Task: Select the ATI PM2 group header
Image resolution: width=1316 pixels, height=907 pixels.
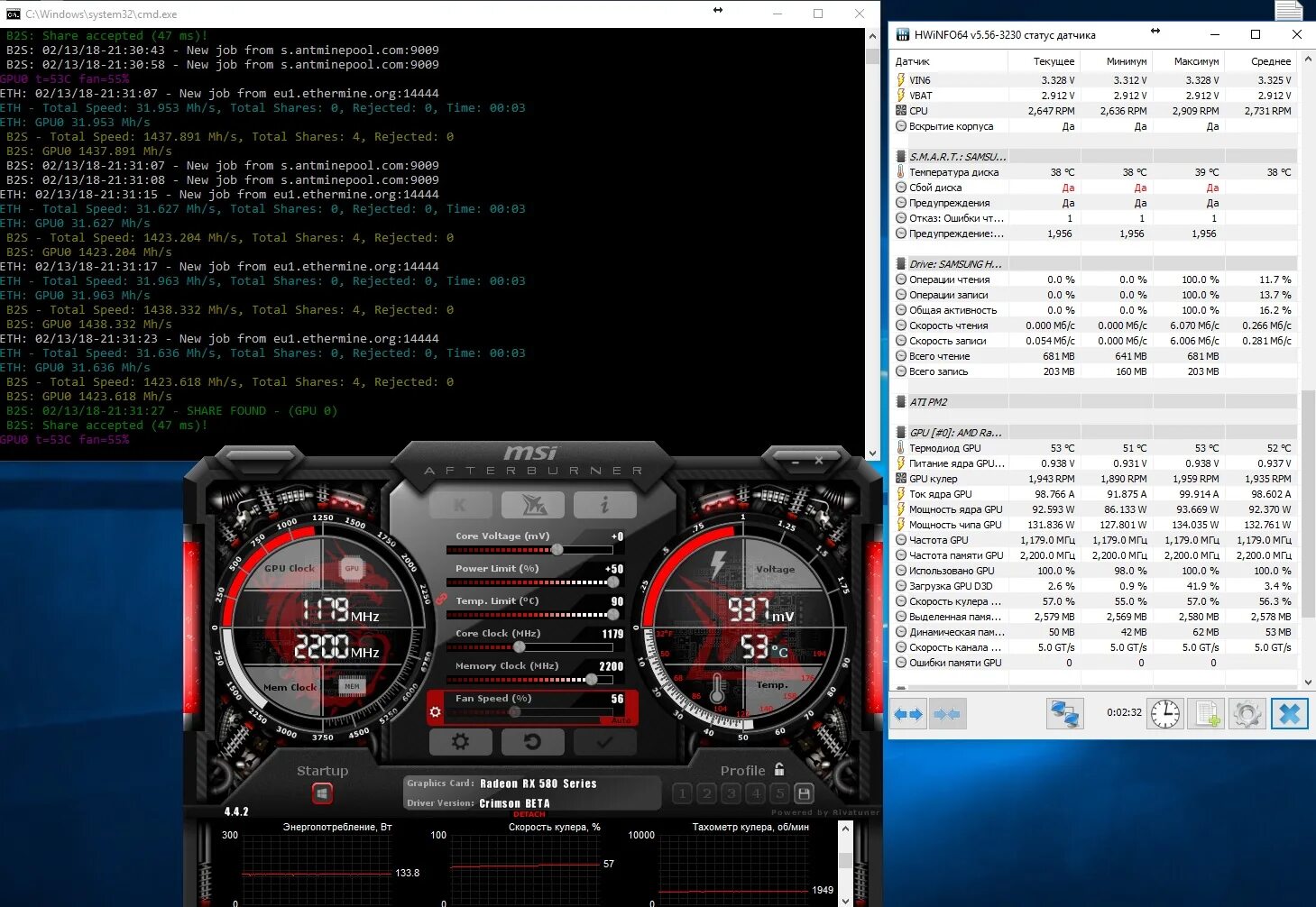Action: coord(1094,402)
